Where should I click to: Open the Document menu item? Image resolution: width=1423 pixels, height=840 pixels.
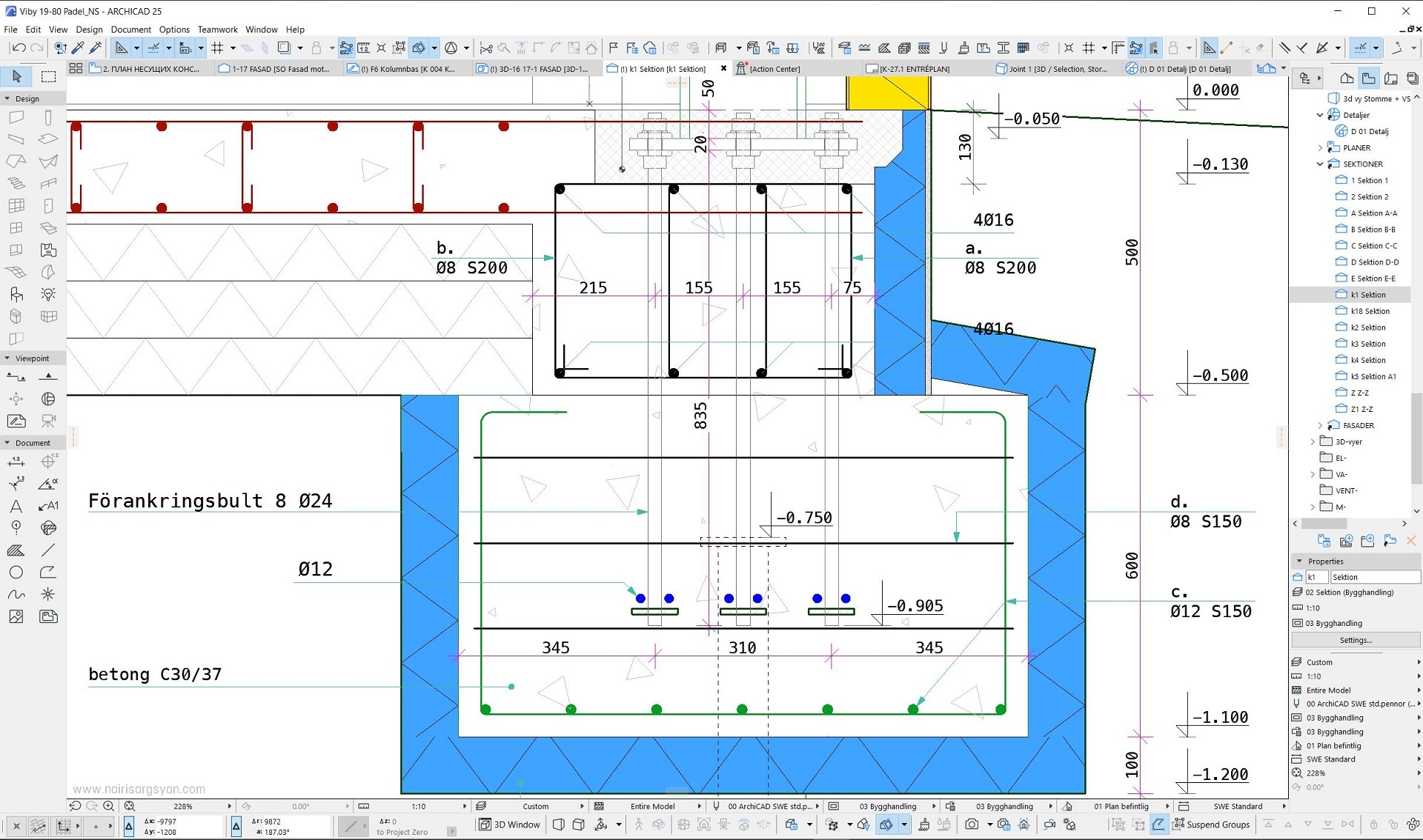(130, 29)
